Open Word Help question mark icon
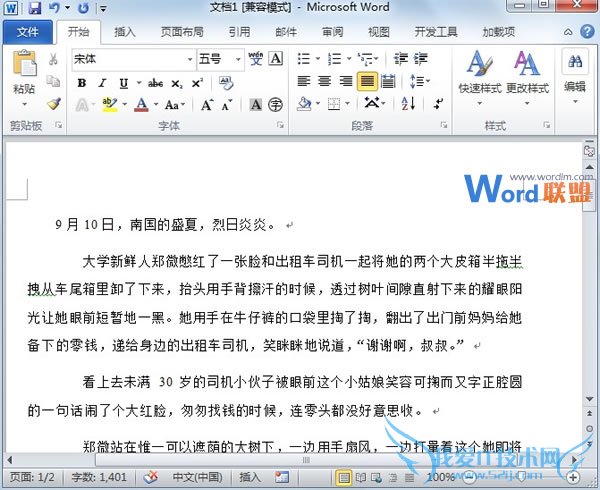The width and height of the screenshot is (600, 490). coord(587,31)
